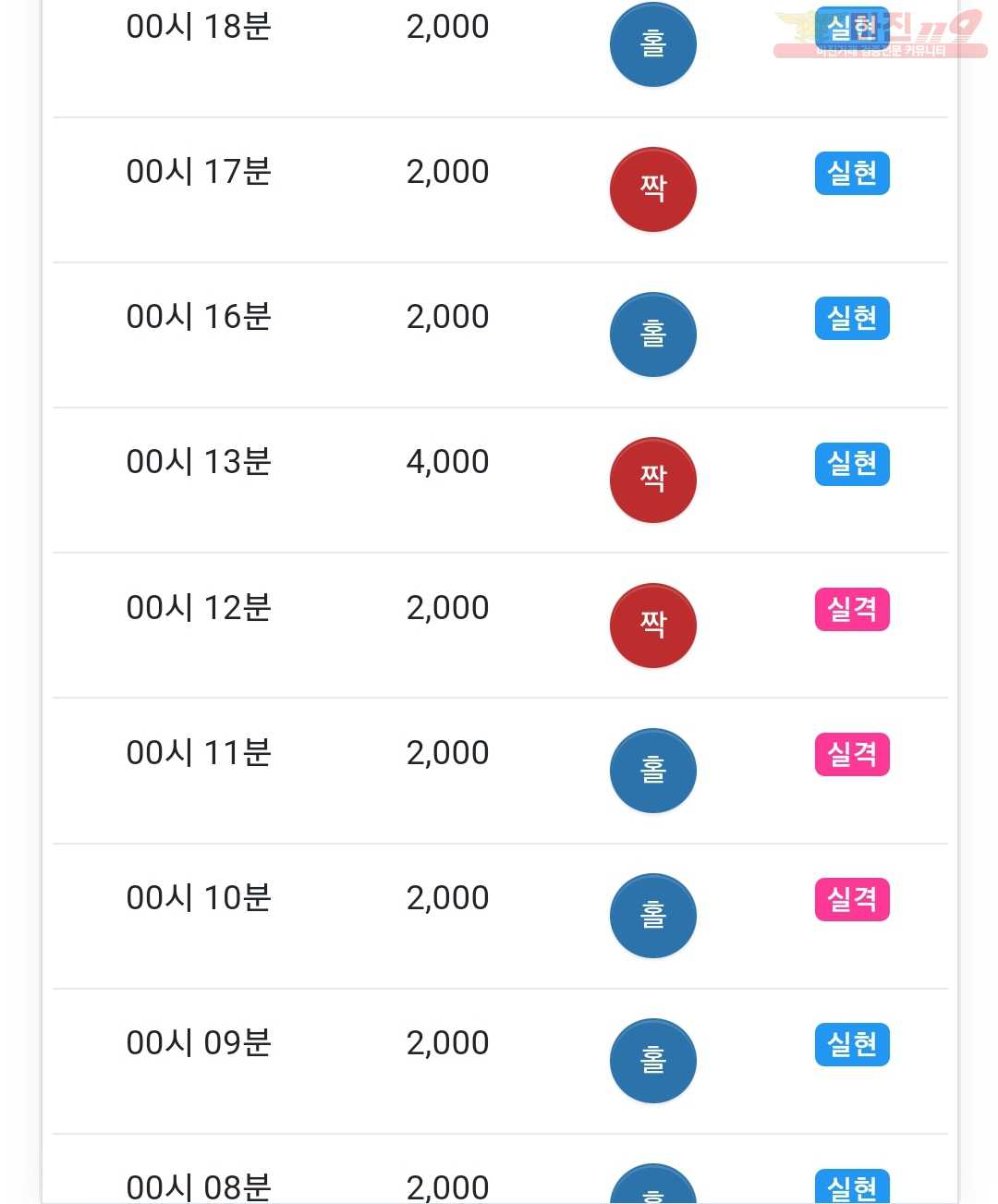Viewport: 998px width, 1204px height.
Task: Select the blue 홀 circle at 00시 11분
Action: click(x=652, y=770)
